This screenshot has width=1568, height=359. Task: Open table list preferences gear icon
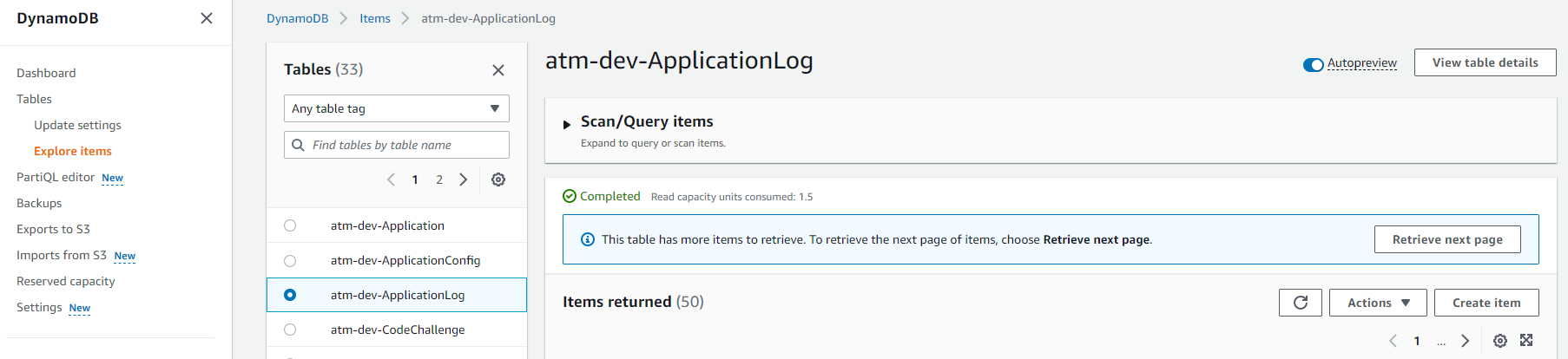click(x=498, y=179)
